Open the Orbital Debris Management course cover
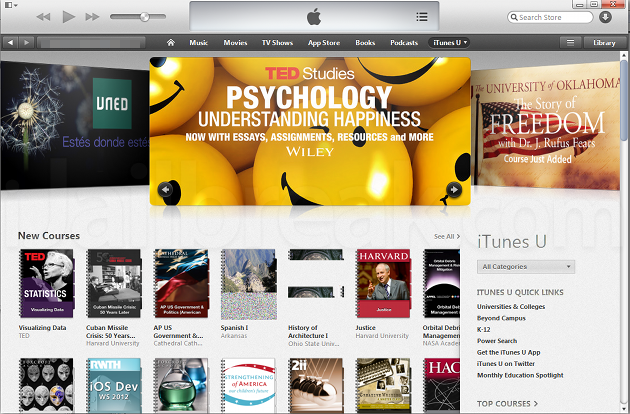630x414 pixels. coord(442,283)
